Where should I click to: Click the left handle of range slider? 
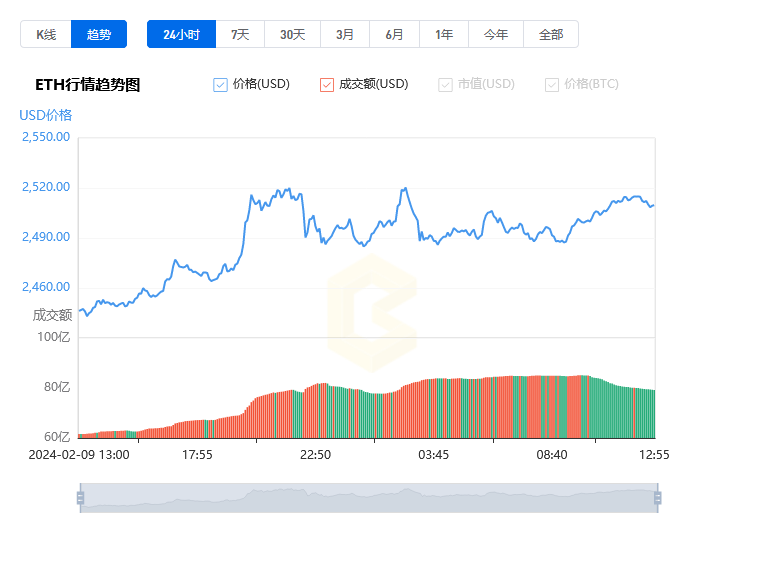(80, 498)
